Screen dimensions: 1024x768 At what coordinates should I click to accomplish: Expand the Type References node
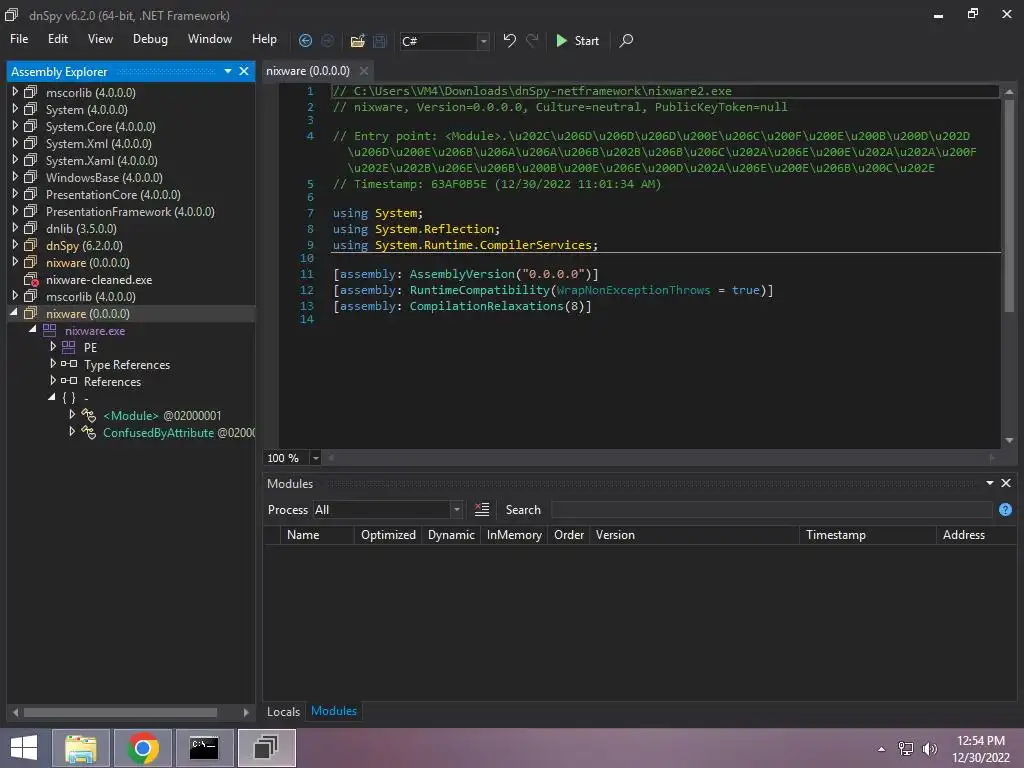[53, 363]
